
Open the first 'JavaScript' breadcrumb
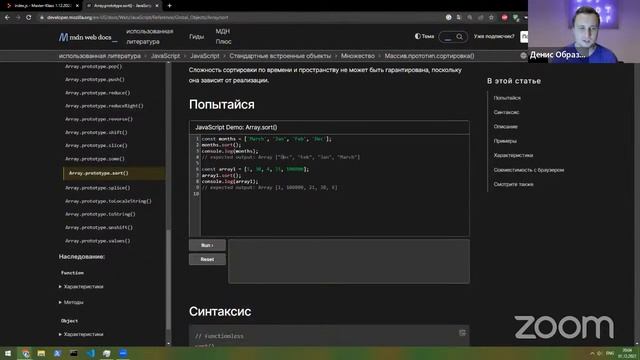tap(165, 56)
